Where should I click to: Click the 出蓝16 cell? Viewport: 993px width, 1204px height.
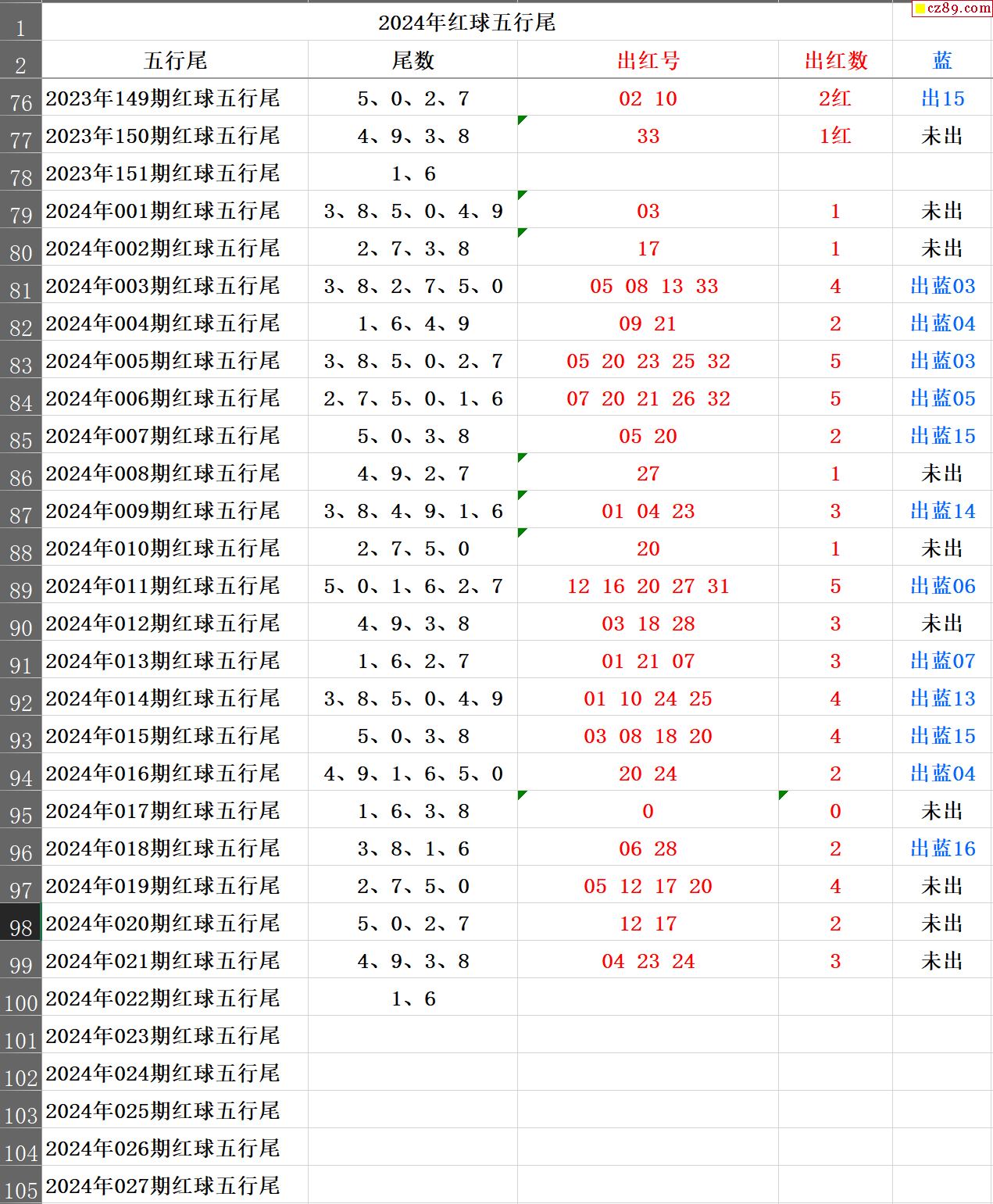(x=942, y=849)
